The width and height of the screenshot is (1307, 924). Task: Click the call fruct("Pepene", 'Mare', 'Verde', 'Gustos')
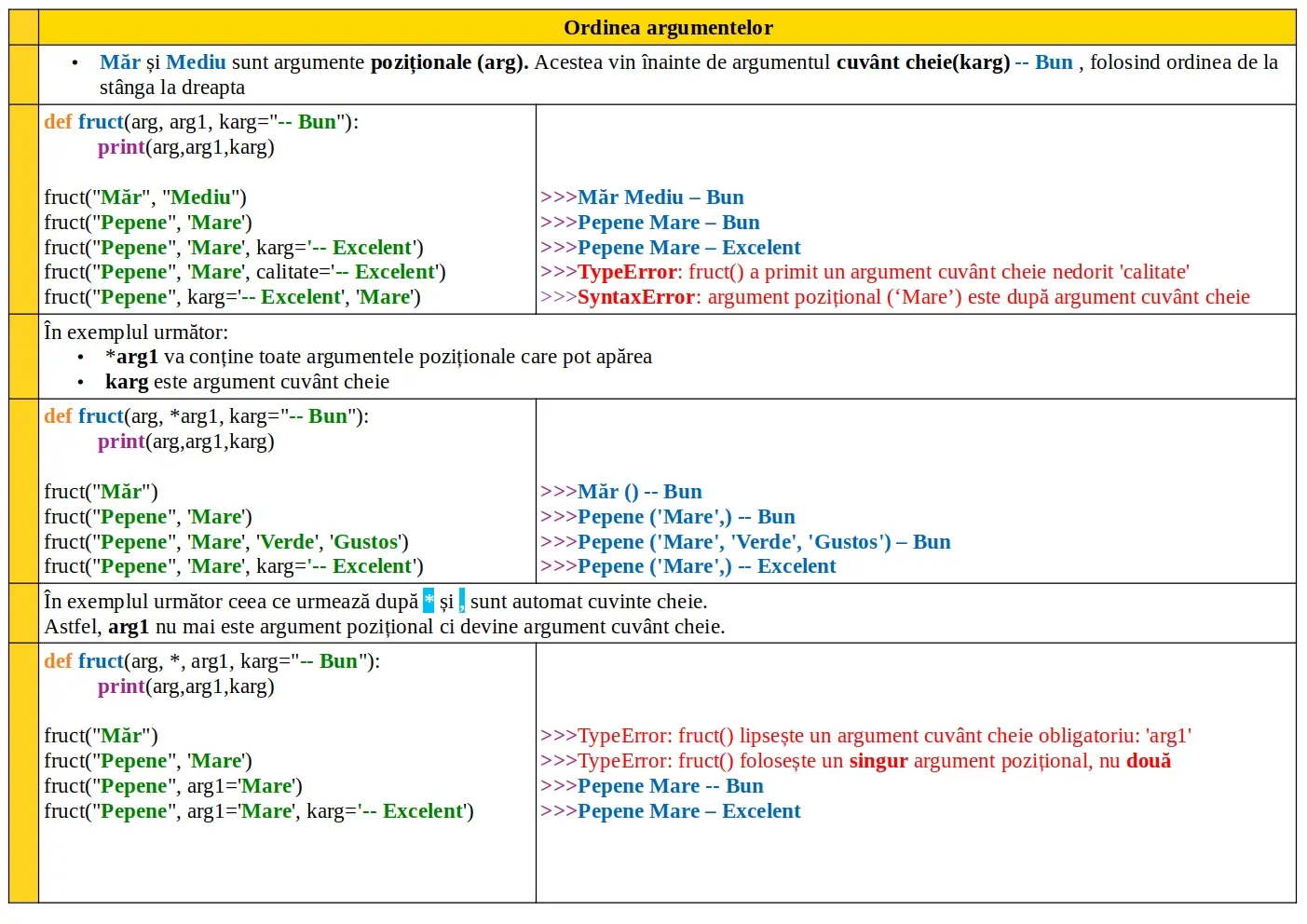pyautogui.click(x=225, y=542)
